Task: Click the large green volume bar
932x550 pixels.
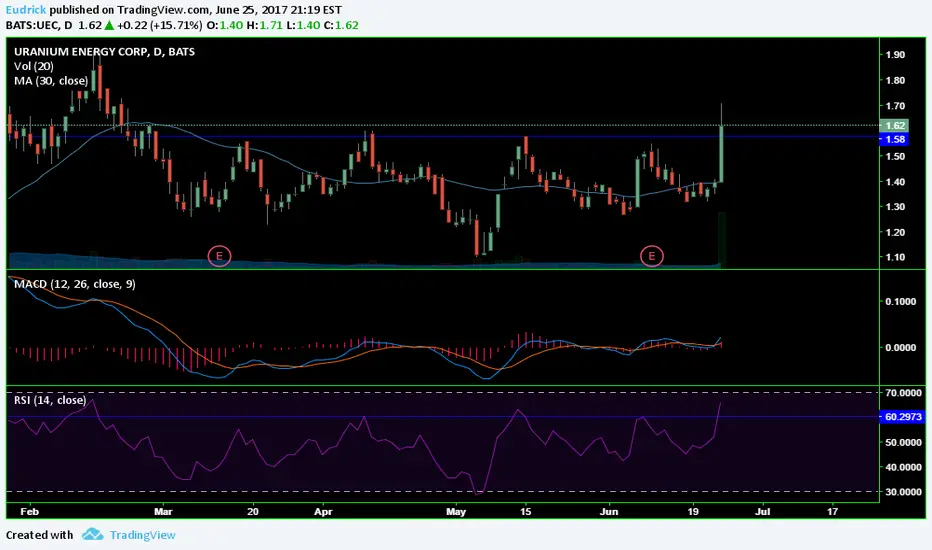Action: [x=722, y=240]
